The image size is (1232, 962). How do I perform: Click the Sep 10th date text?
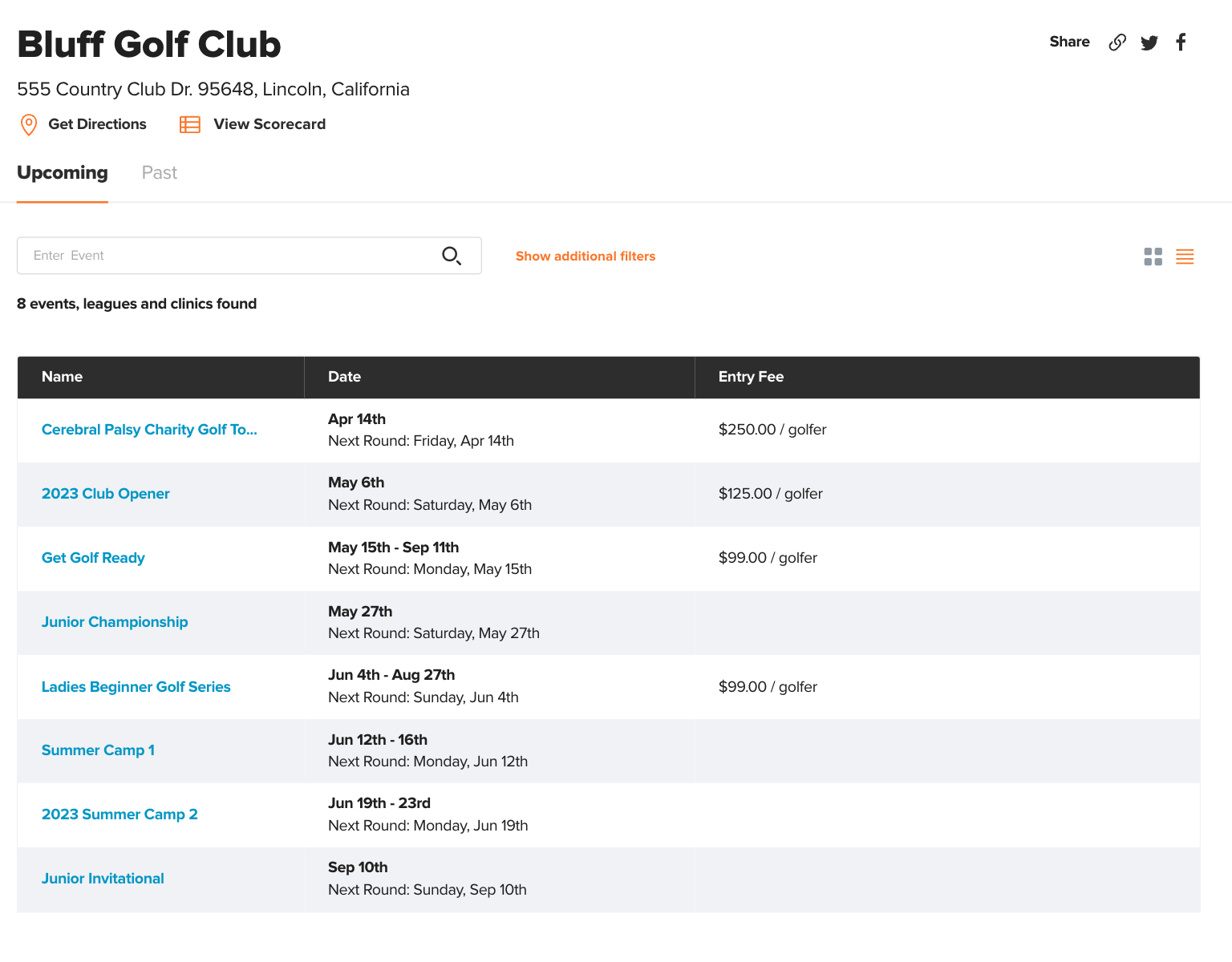(x=358, y=867)
